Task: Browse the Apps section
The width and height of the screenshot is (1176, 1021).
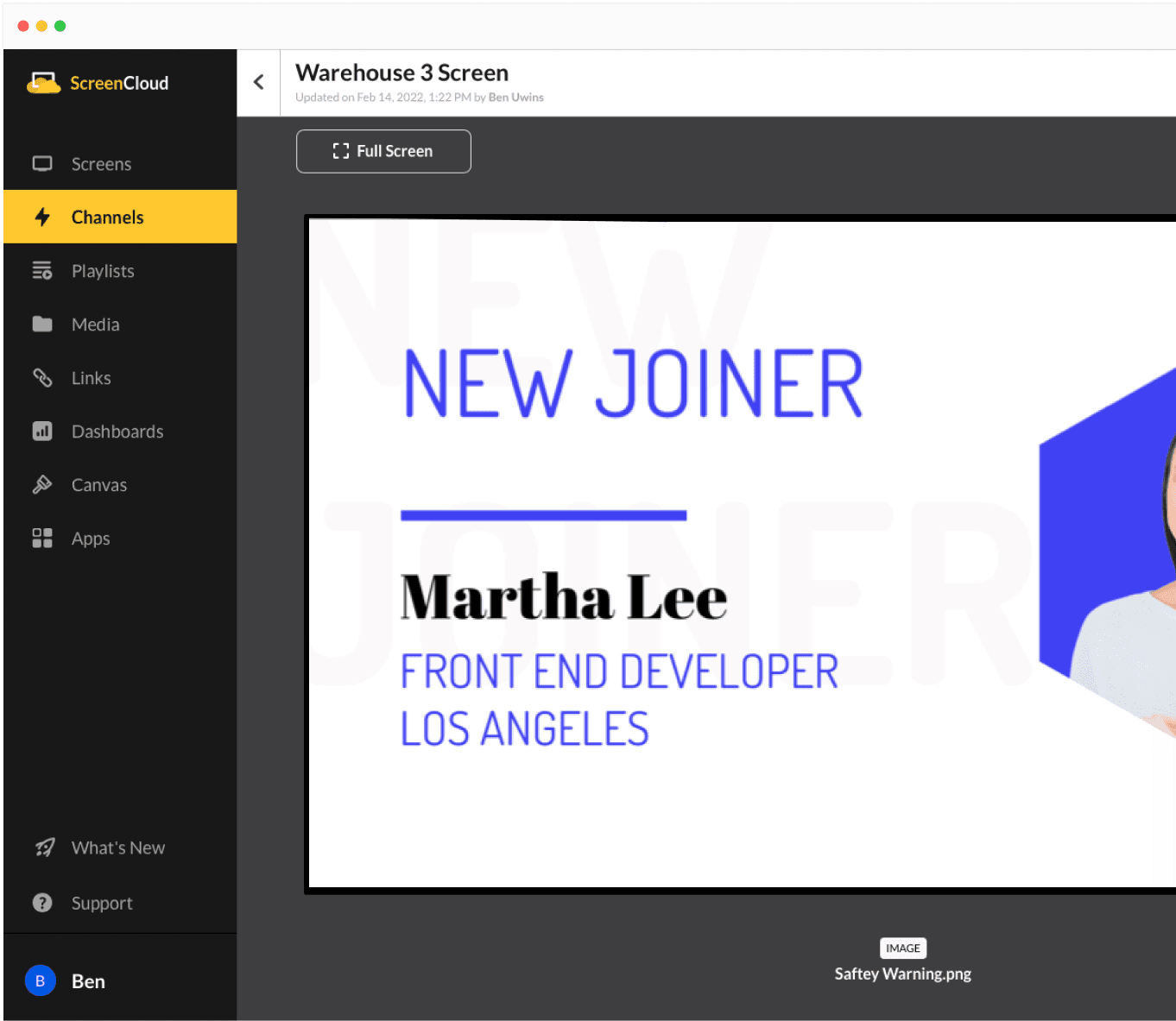Action: [120, 538]
